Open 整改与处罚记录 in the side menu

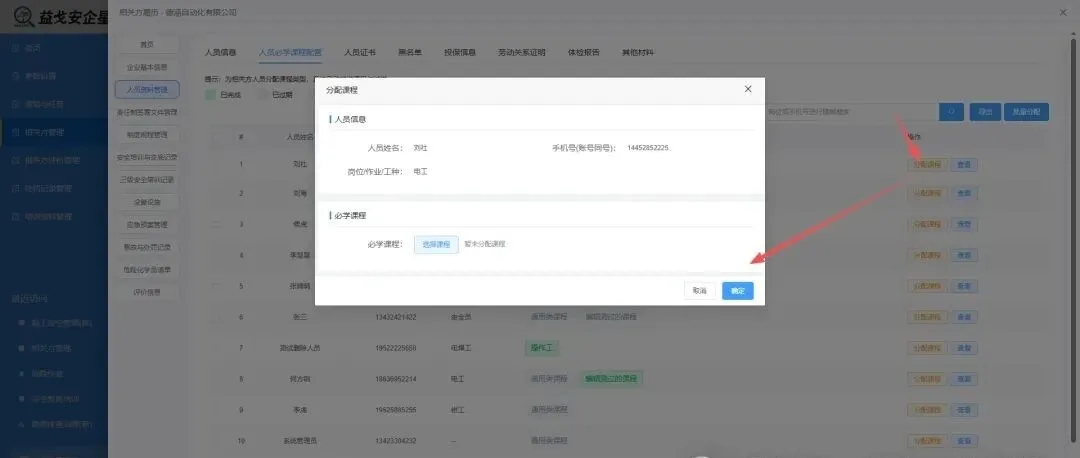point(147,247)
